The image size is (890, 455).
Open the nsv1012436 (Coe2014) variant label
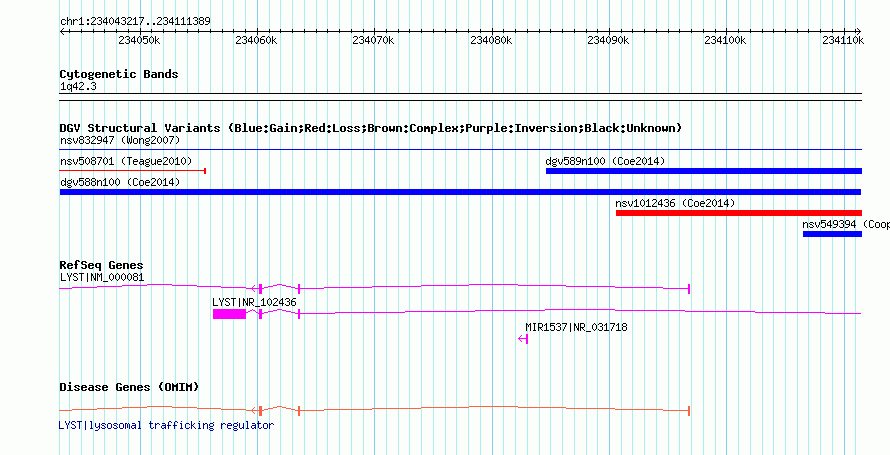pos(675,203)
